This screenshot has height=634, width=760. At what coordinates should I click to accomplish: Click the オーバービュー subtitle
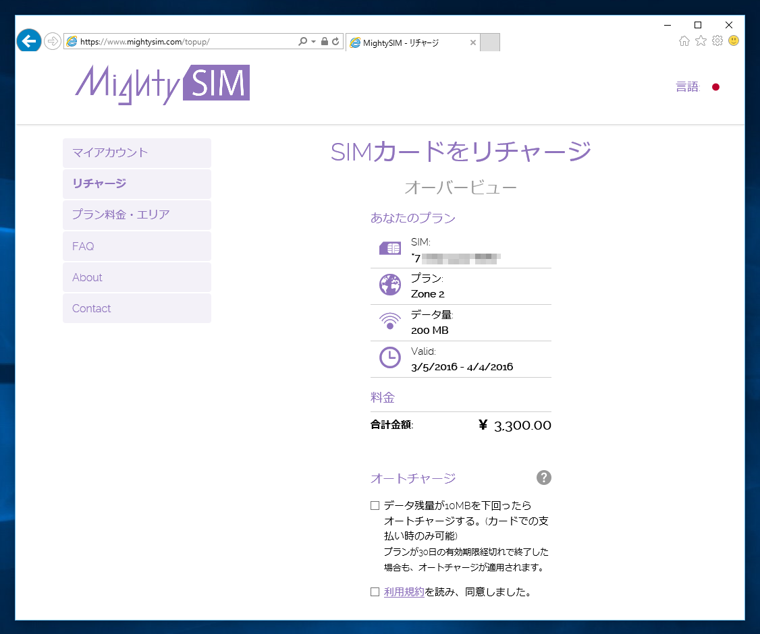[x=460, y=188]
